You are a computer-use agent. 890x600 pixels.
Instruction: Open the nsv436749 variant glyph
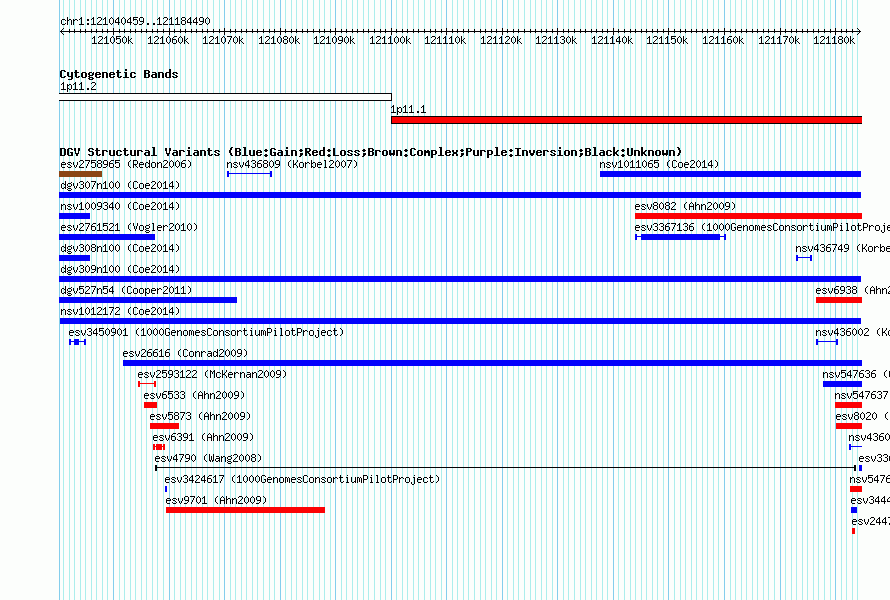pyautogui.click(x=804, y=258)
